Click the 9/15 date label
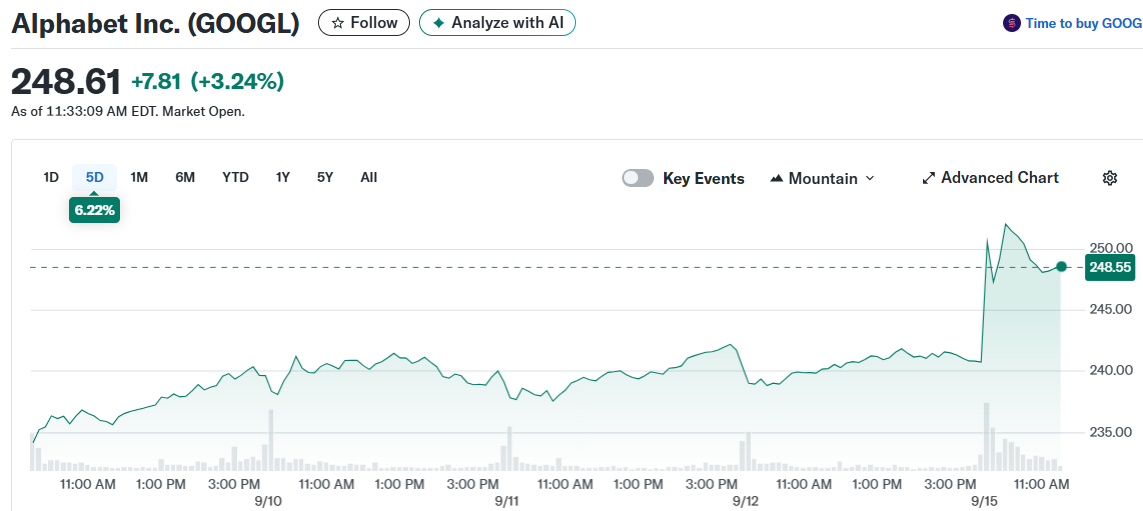The width and height of the screenshot is (1143, 511). (985, 502)
